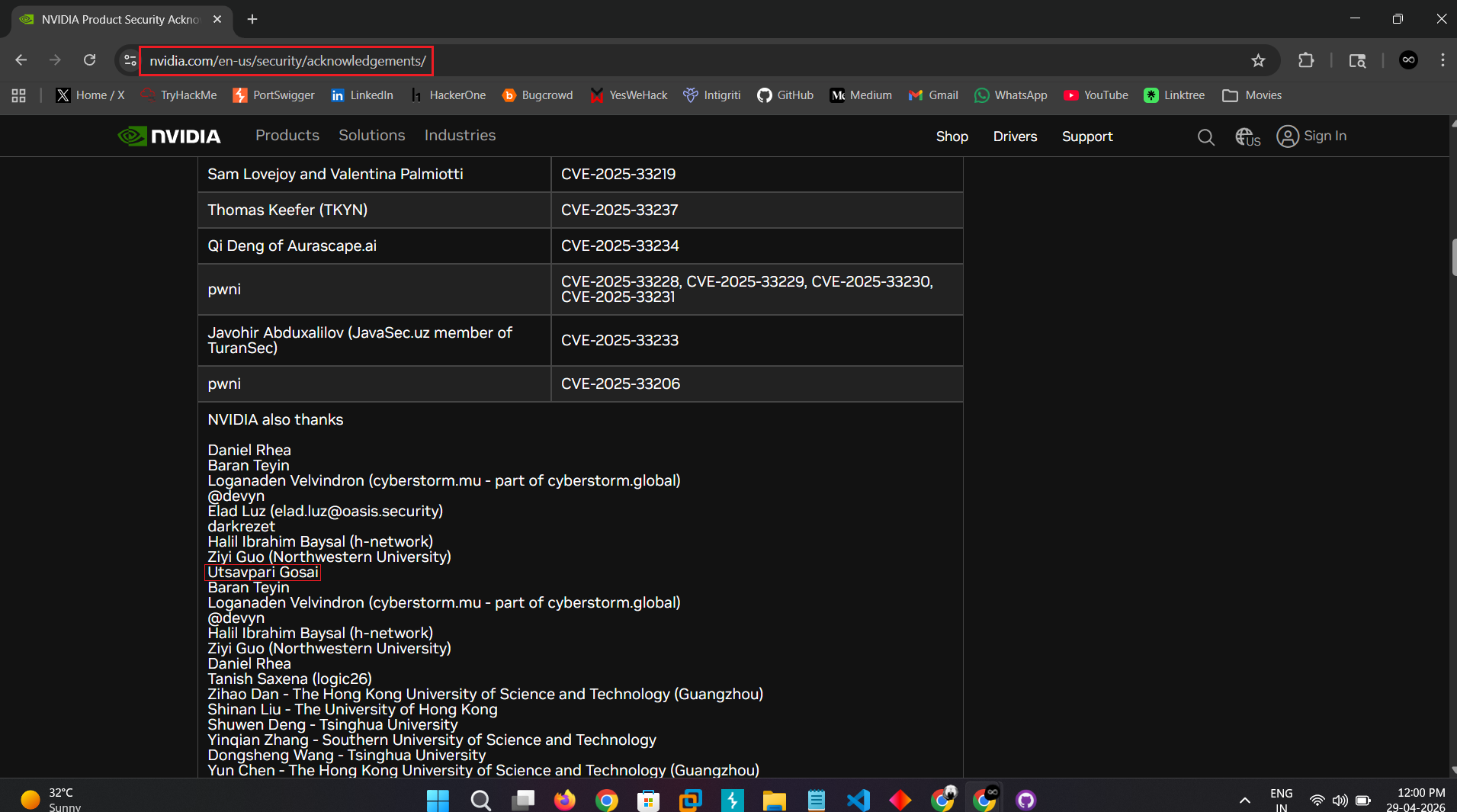Viewport: 1457px width, 812px height.
Task: Open the US region globe selector
Action: (x=1247, y=136)
